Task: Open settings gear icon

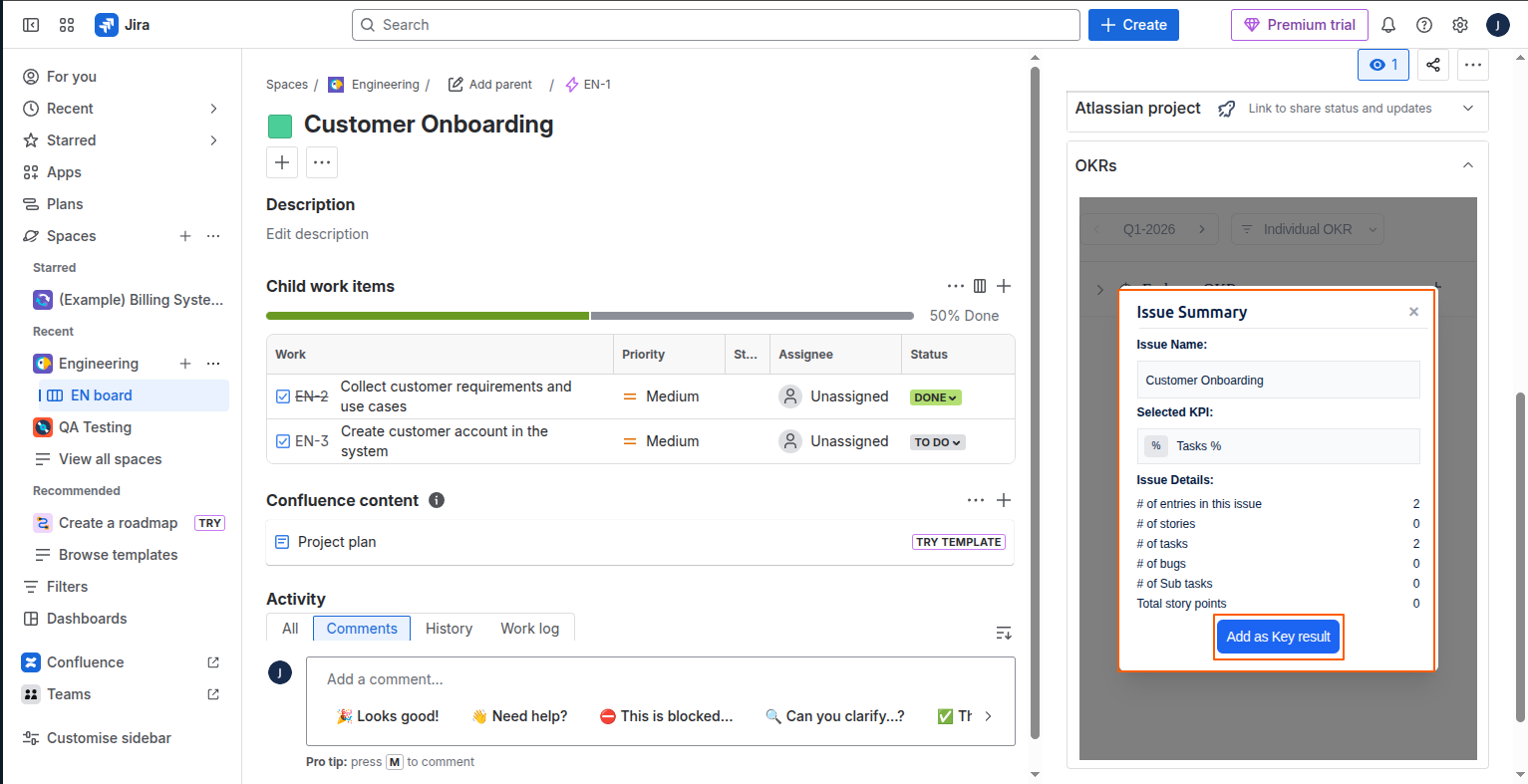Action: (x=1460, y=25)
